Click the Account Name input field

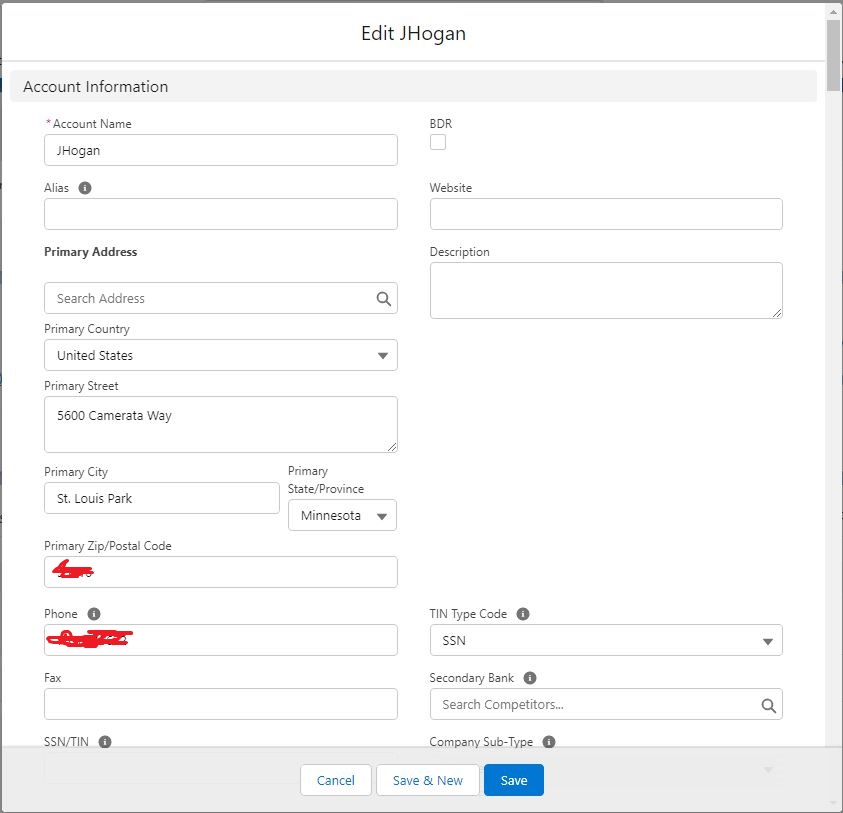(x=220, y=150)
